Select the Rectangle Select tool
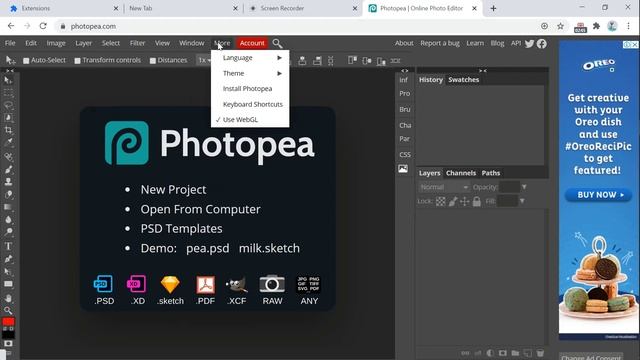Viewport: 640px width, 360px height. coord(8,93)
